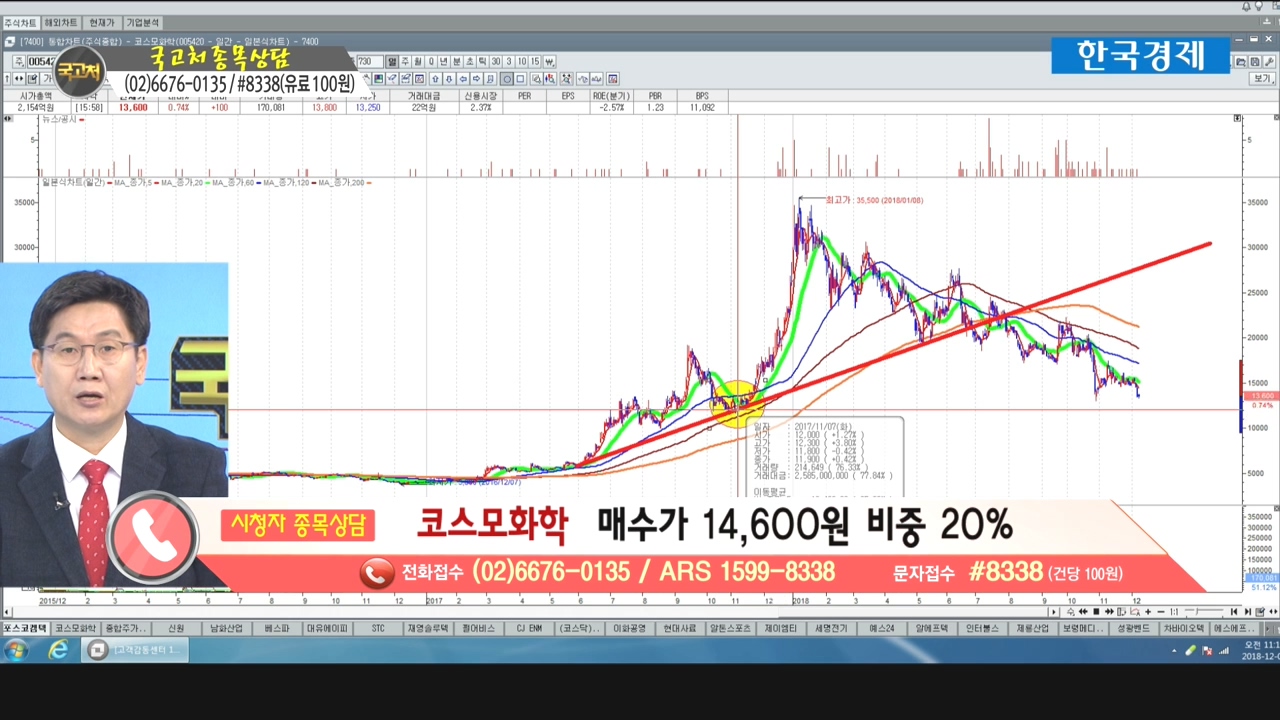Click the right arrow icon in chart toolbar

point(476,79)
